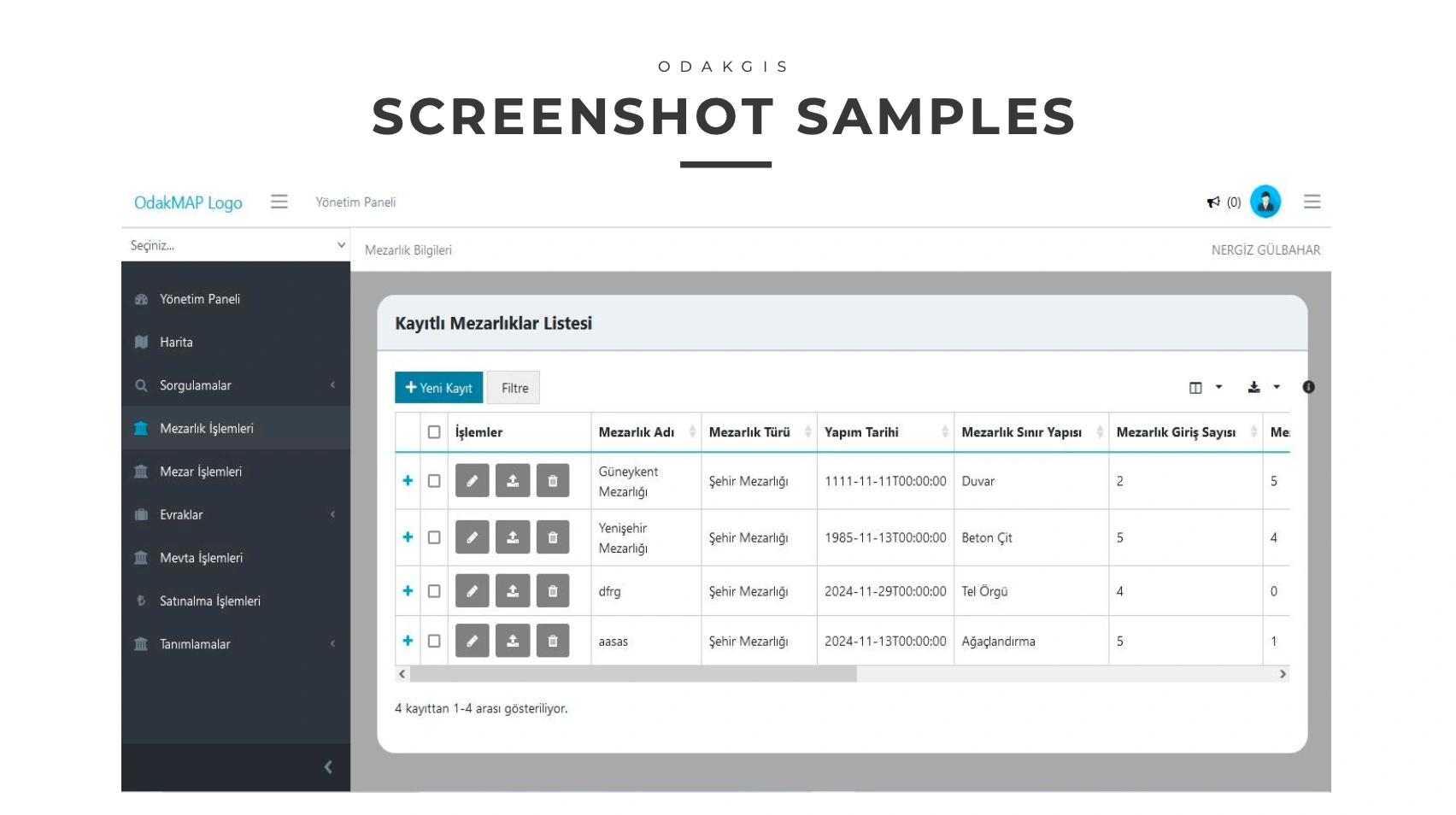Select the checkbox for the aasas row
The height and width of the screenshot is (815, 1456).
click(x=434, y=641)
